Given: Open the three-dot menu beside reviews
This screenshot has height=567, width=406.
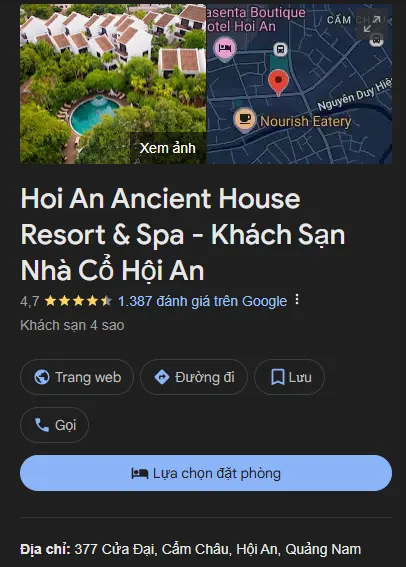Looking at the screenshot, I should [x=296, y=299].
